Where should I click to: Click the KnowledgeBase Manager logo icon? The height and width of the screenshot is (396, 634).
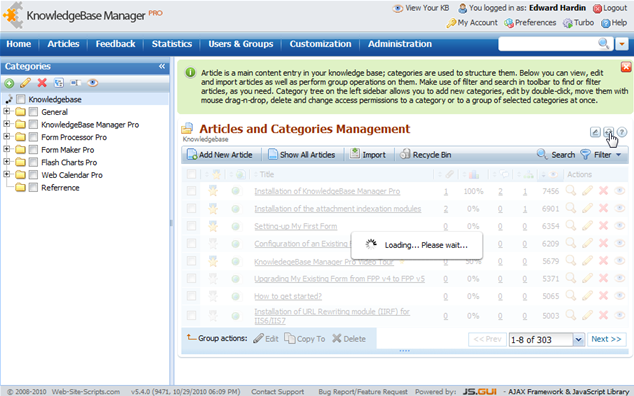[x=13, y=15]
